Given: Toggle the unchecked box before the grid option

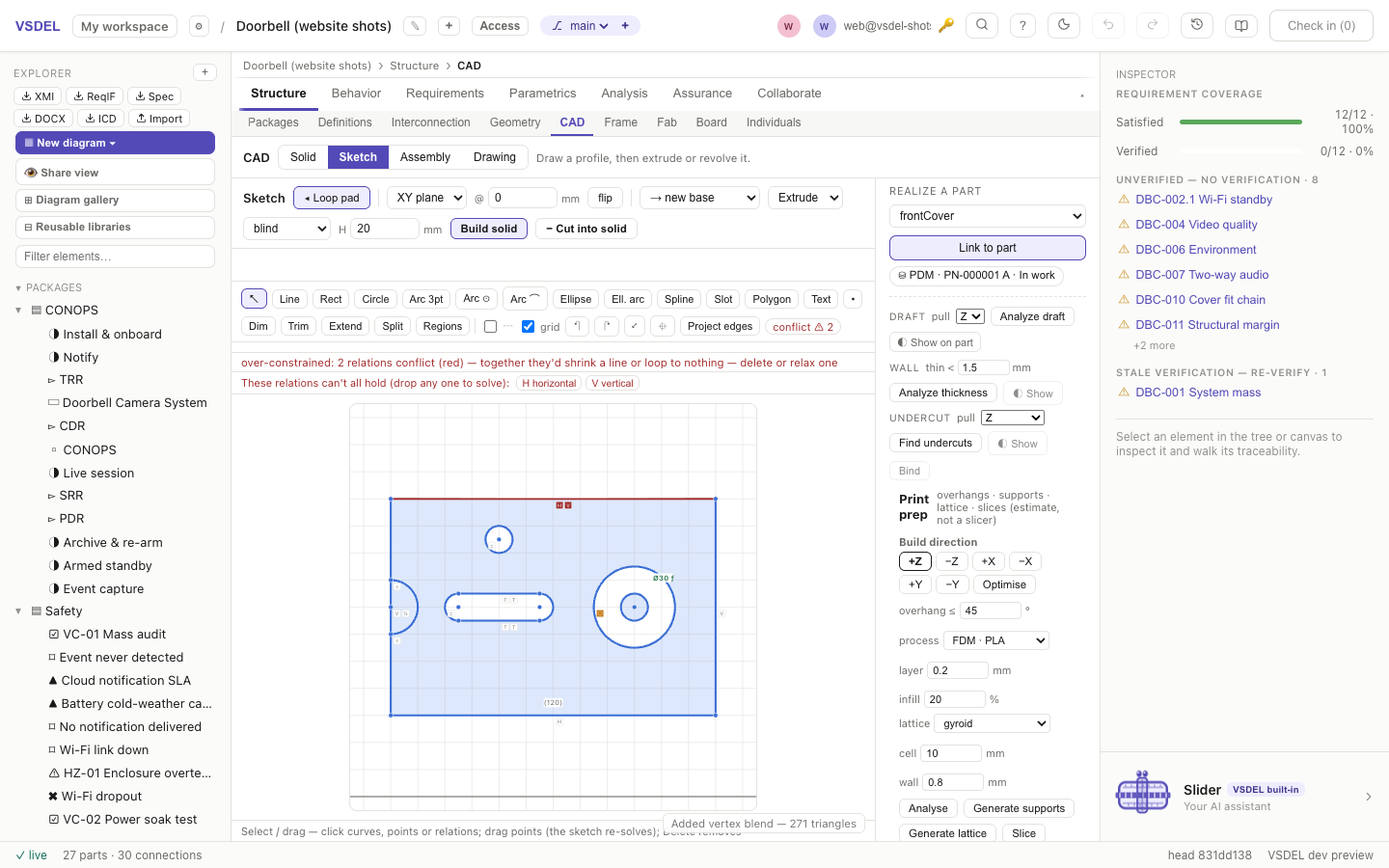Looking at the screenshot, I should pyautogui.click(x=490, y=327).
